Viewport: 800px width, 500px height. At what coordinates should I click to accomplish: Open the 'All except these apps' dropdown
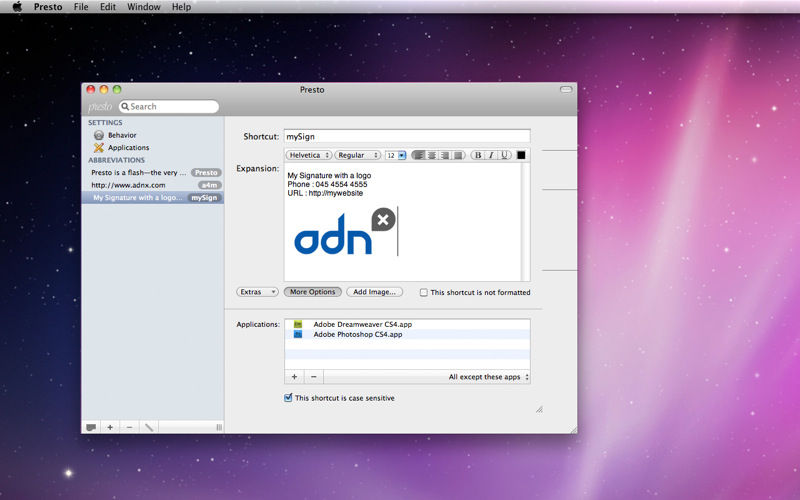point(489,377)
